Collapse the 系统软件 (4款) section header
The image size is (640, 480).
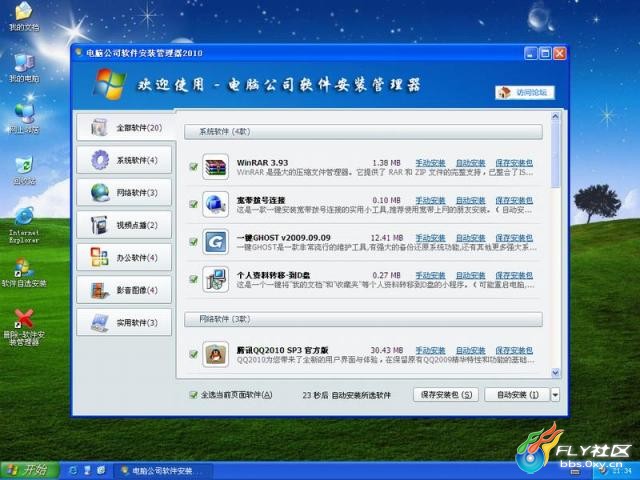[363, 132]
